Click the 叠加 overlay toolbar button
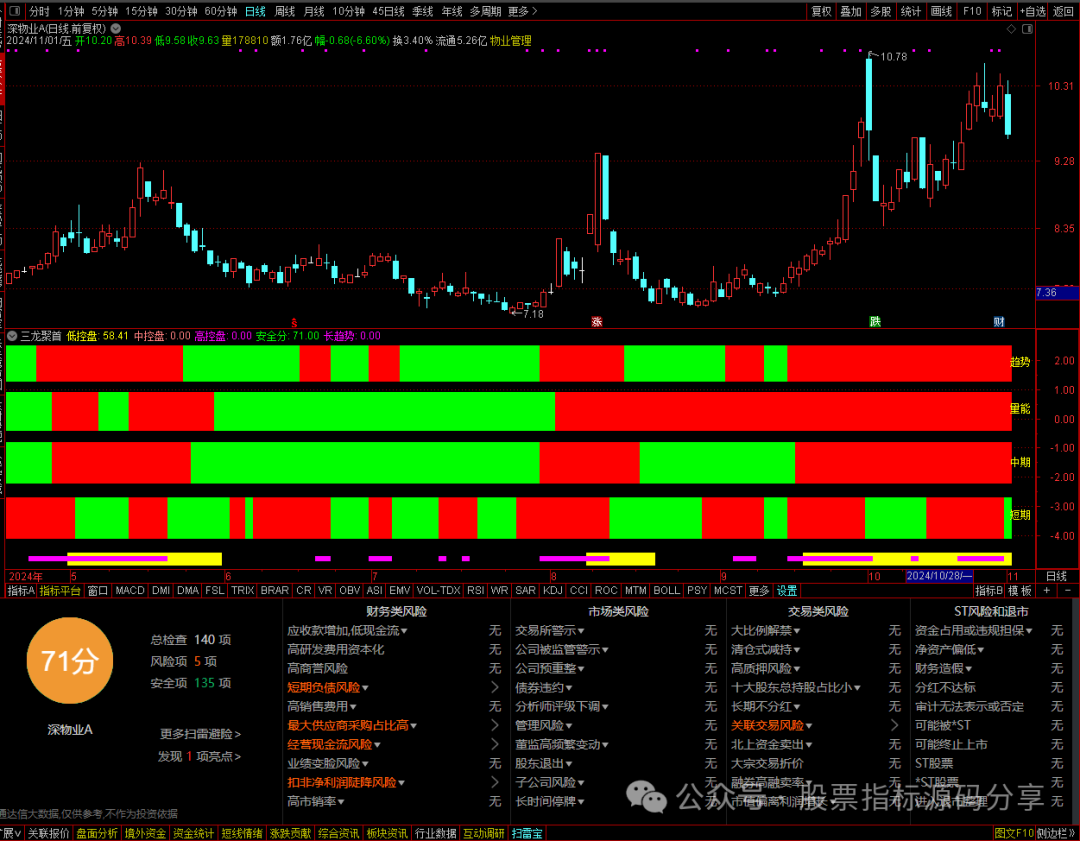 851,11
